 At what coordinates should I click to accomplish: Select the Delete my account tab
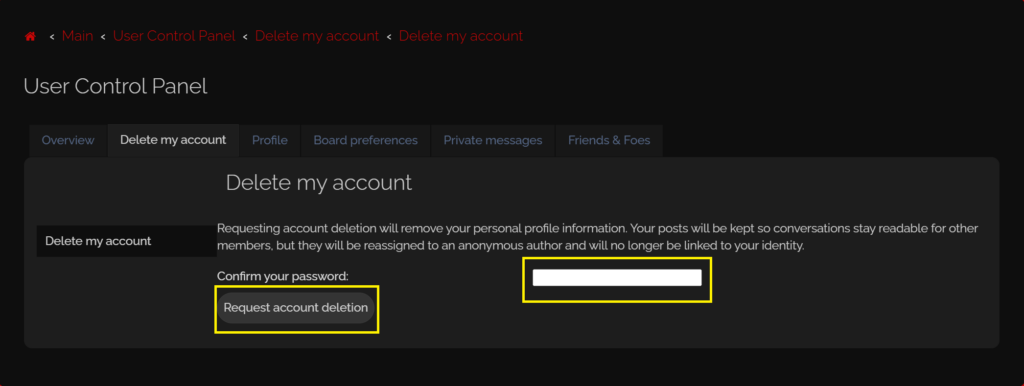pos(173,140)
